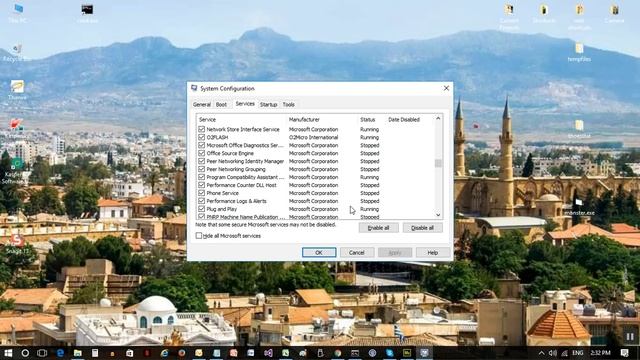Cancel the System Configuration dialog

click(357, 252)
